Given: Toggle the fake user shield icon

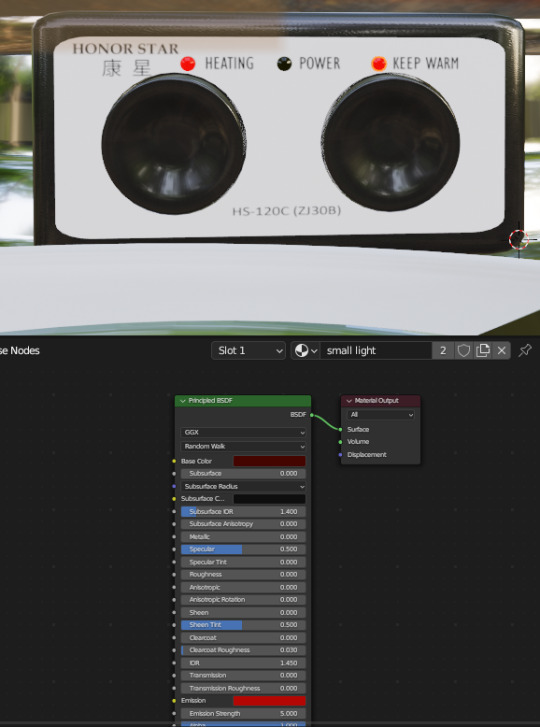Looking at the screenshot, I should point(464,351).
